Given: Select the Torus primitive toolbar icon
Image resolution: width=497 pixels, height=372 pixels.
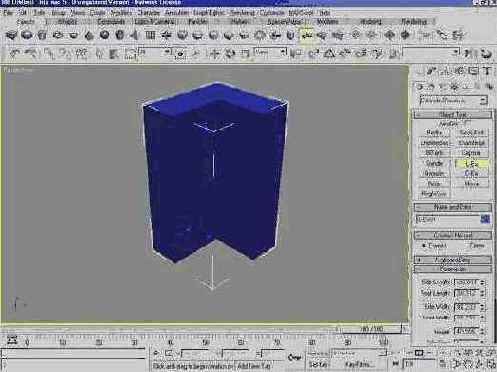Looking at the screenshot, I should point(58,35).
